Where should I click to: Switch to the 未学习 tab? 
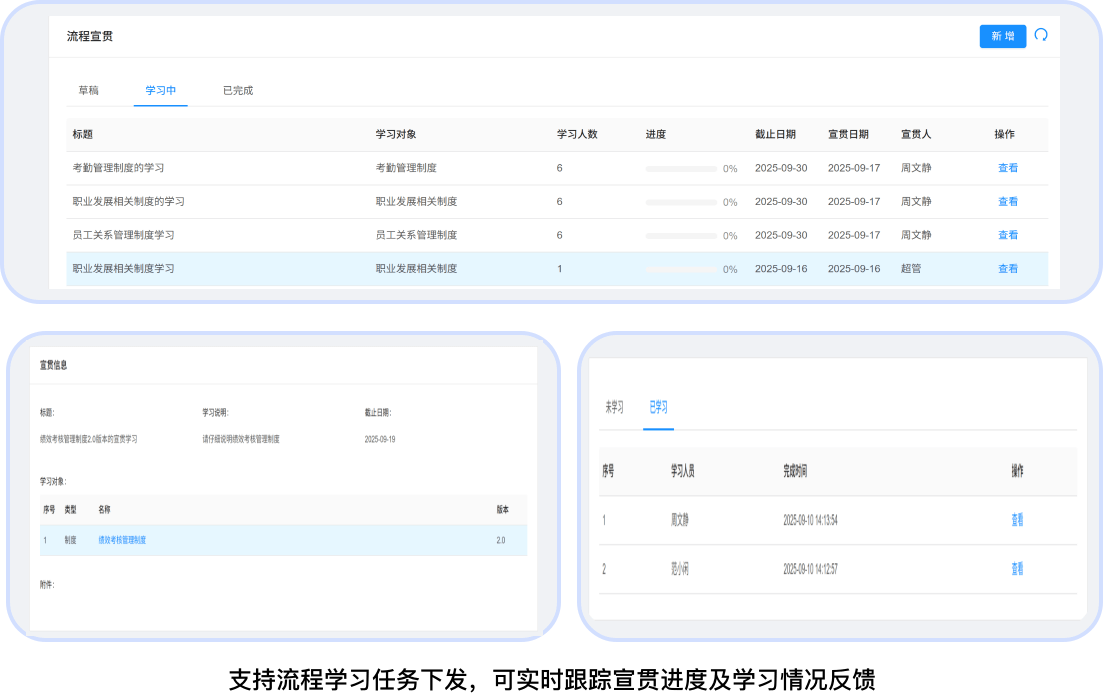coord(614,407)
